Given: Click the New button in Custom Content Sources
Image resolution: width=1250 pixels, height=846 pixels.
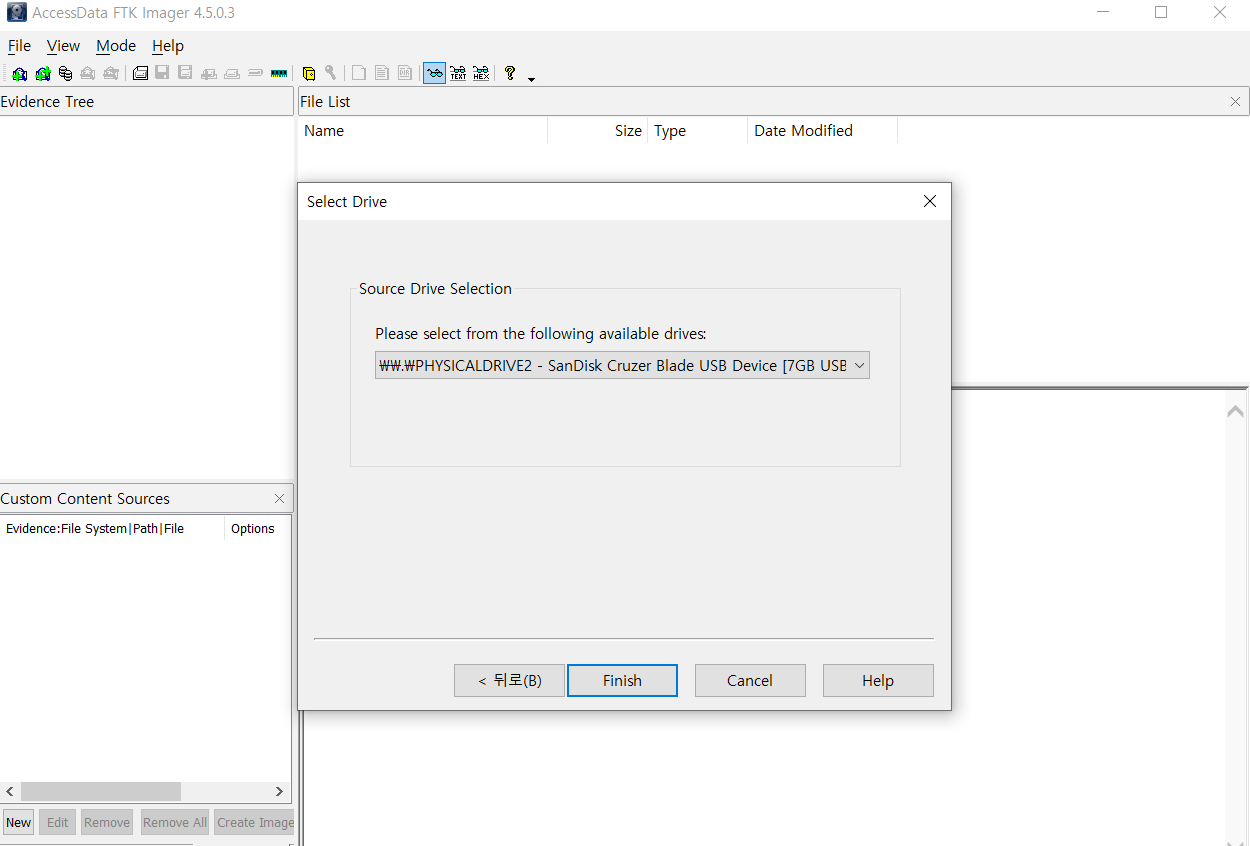Looking at the screenshot, I should tap(19, 822).
